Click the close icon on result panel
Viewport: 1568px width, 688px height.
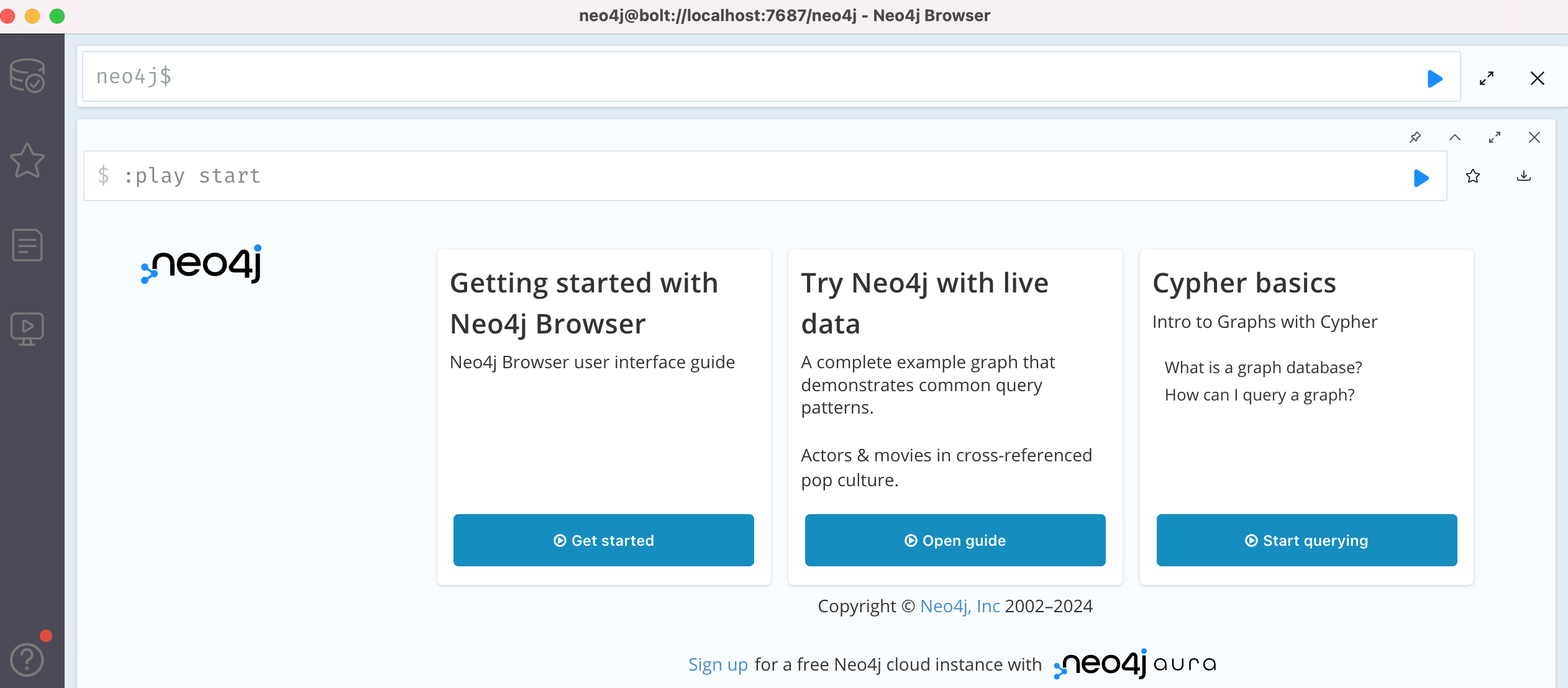(x=1535, y=137)
